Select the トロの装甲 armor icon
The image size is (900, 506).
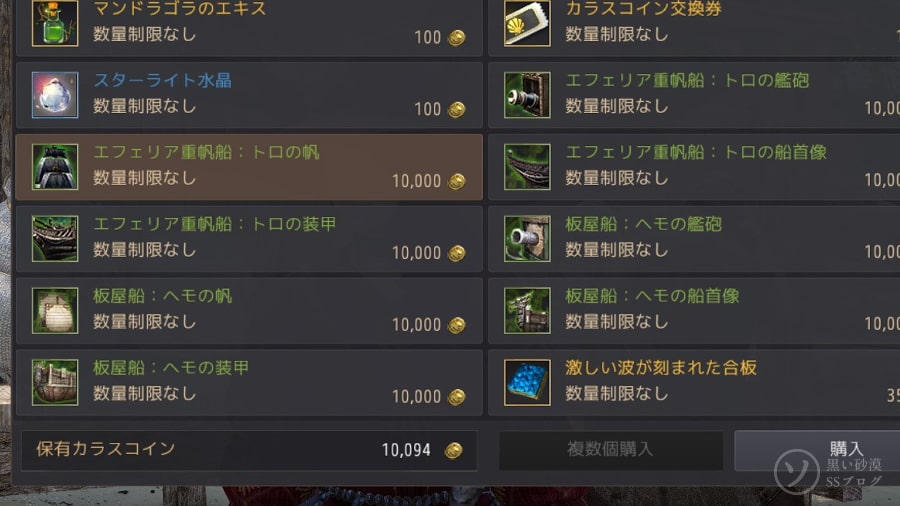tap(55, 238)
